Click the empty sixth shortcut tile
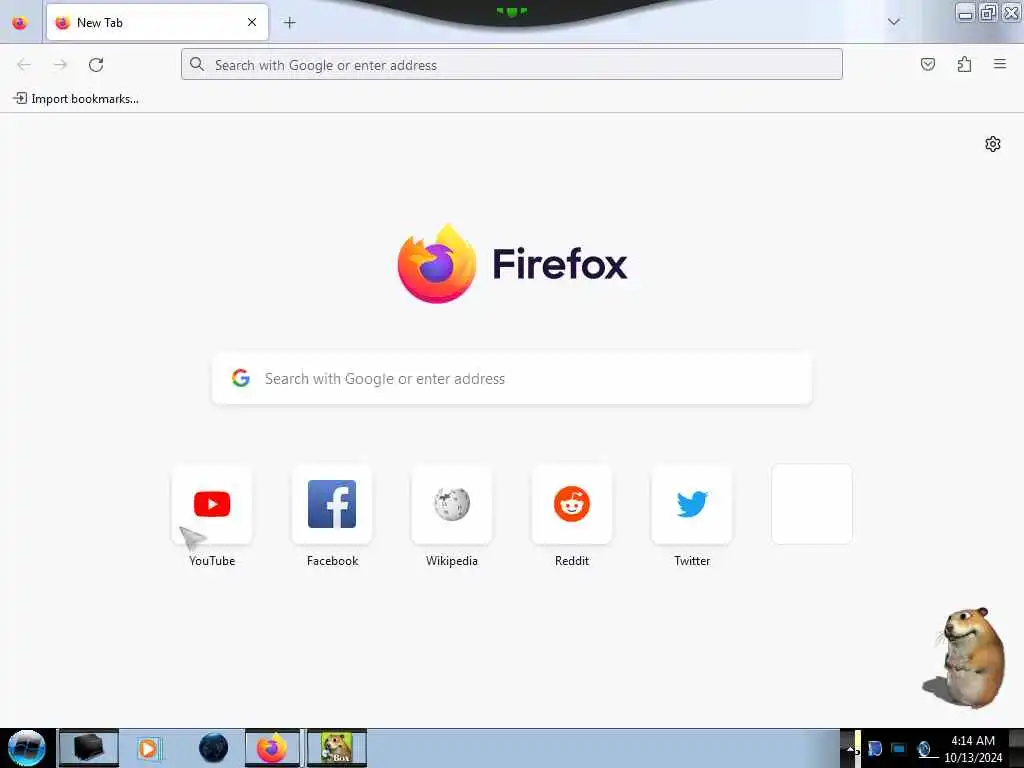The image size is (1024, 768). (812, 504)
